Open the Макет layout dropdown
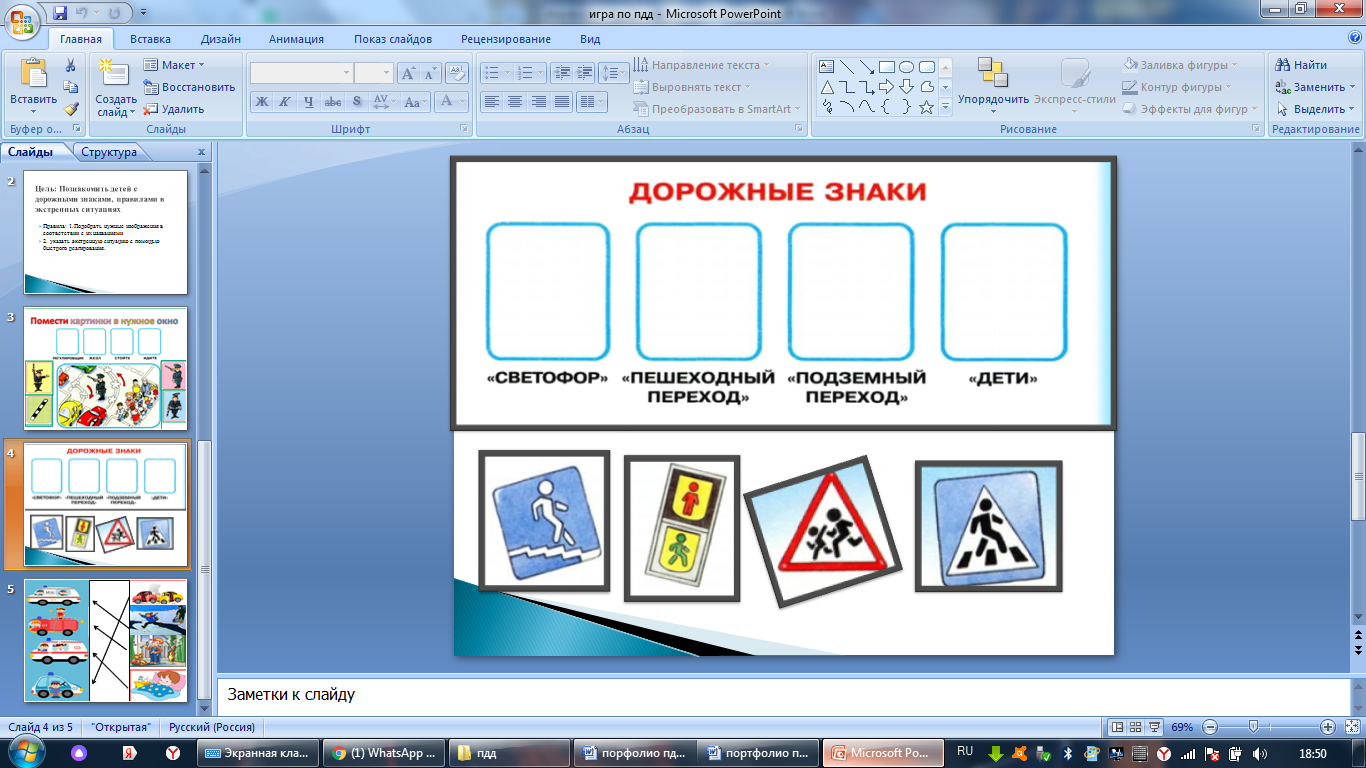The width and height of the screenshot is (1366, 768). click(x=174, y=65)
